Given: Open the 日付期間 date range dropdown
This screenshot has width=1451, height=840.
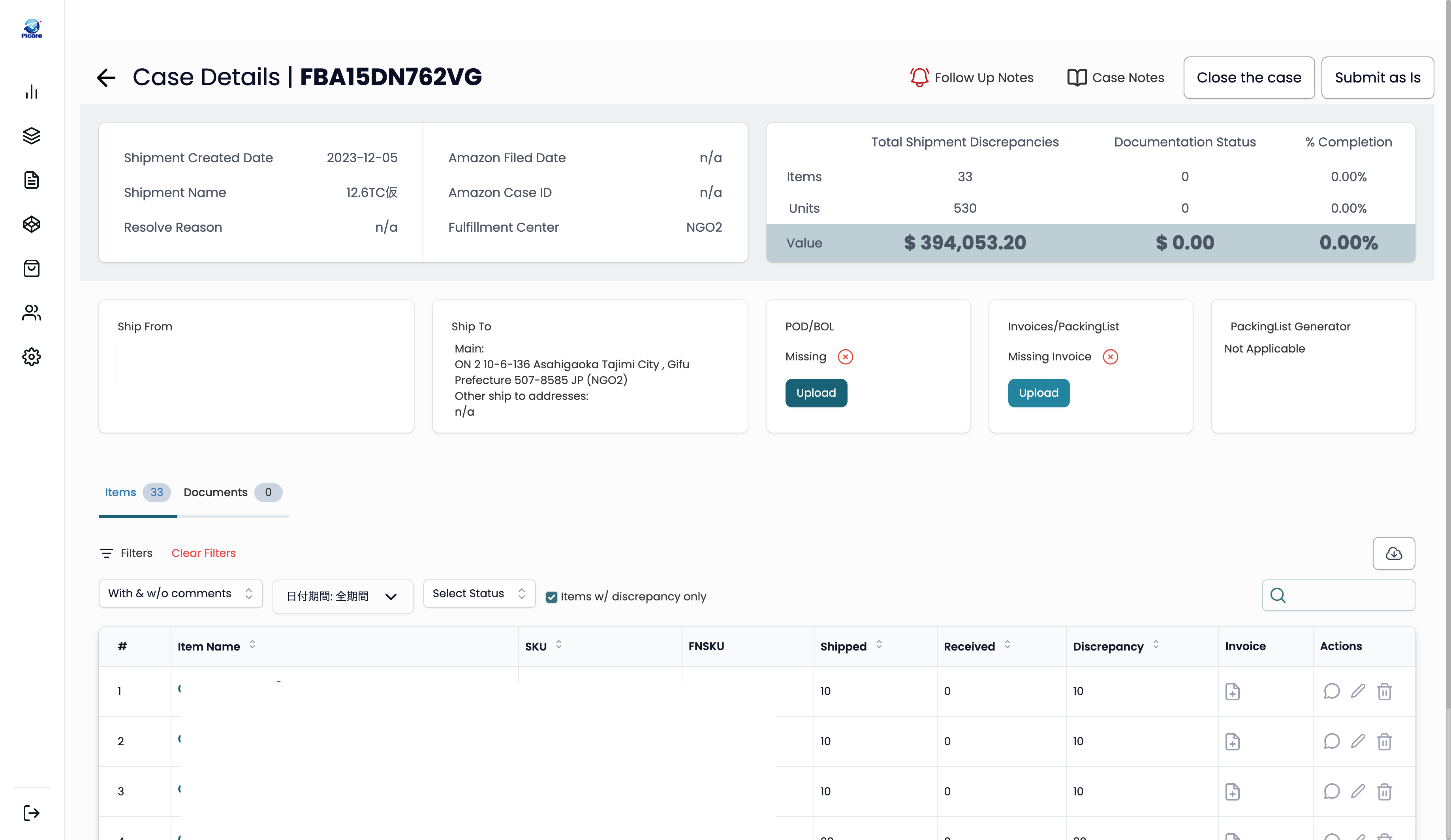Looking at the screenshot, I should click(342, 596).
